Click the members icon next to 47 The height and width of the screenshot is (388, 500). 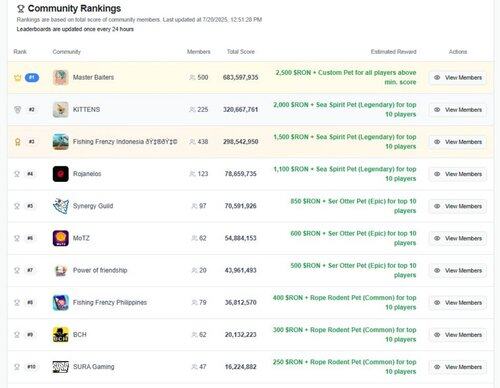[194, 367]
